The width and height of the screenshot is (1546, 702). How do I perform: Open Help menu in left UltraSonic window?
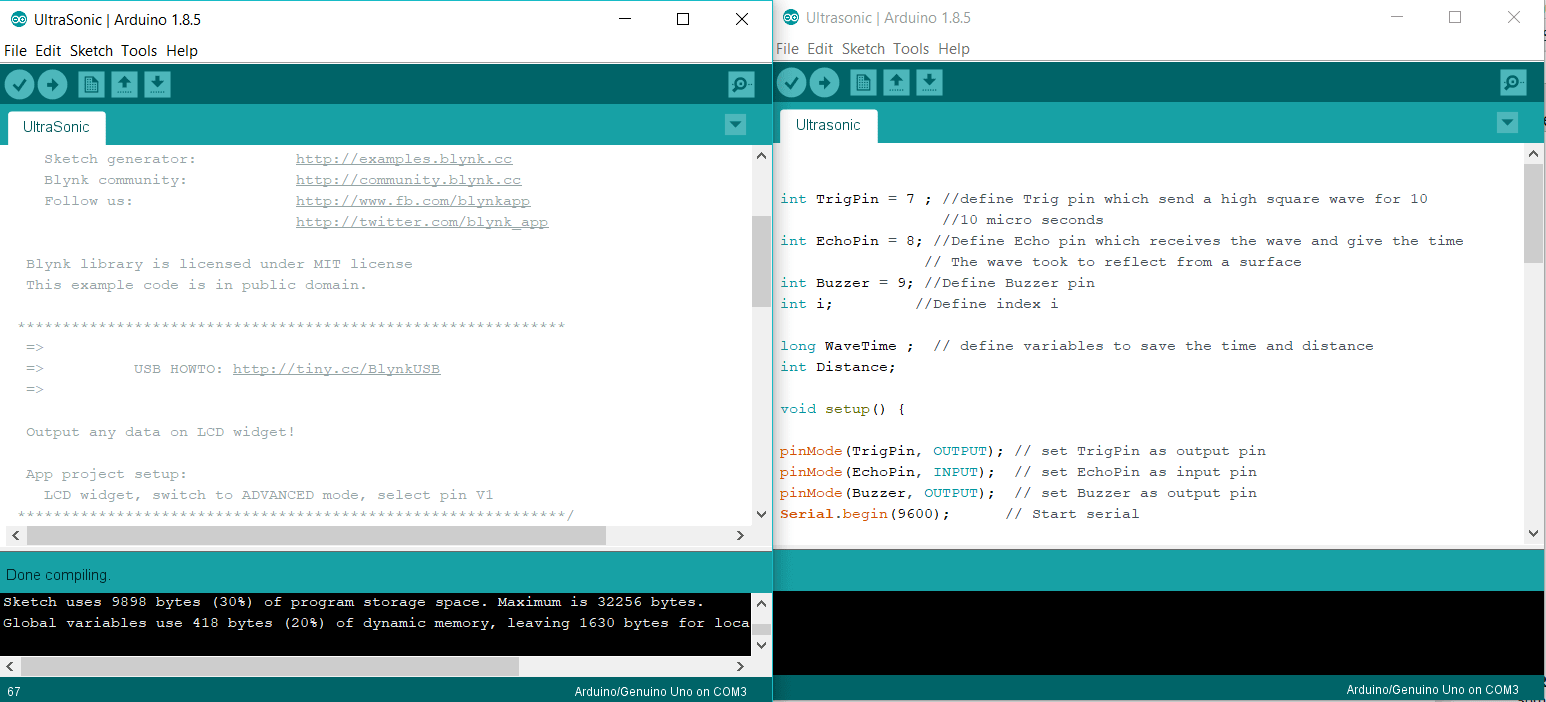tap(182, 51)
